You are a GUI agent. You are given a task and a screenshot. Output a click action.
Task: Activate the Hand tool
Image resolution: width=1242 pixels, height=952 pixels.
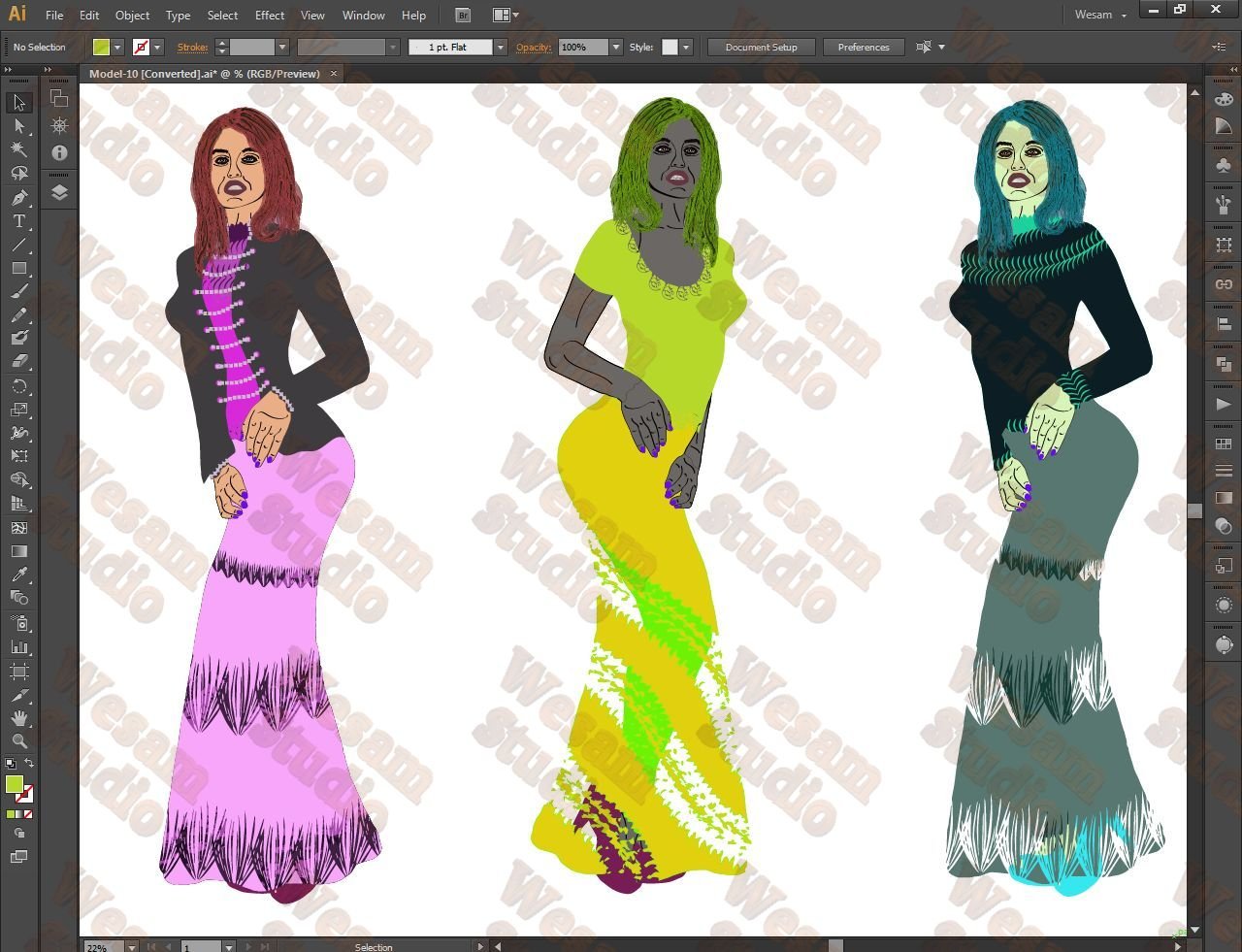click(x=18, y=718)
